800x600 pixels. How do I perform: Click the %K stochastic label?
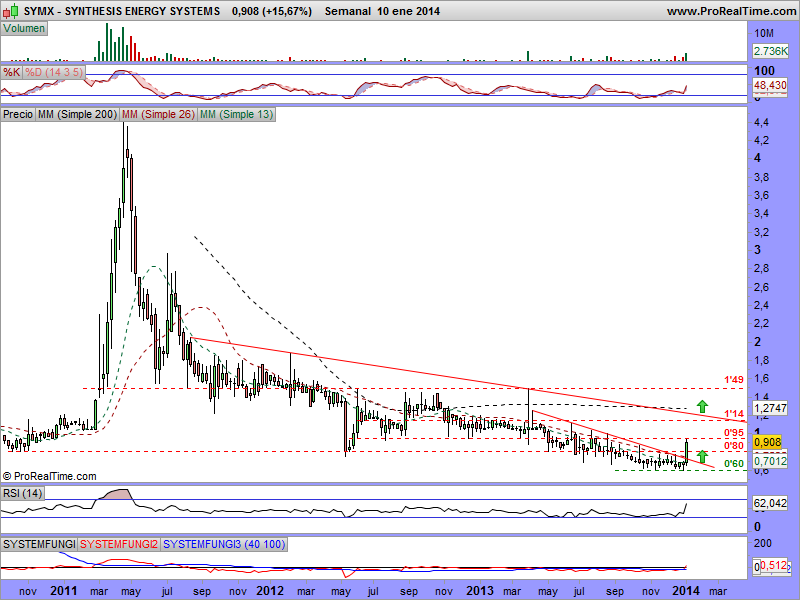(x=12, y=72)
